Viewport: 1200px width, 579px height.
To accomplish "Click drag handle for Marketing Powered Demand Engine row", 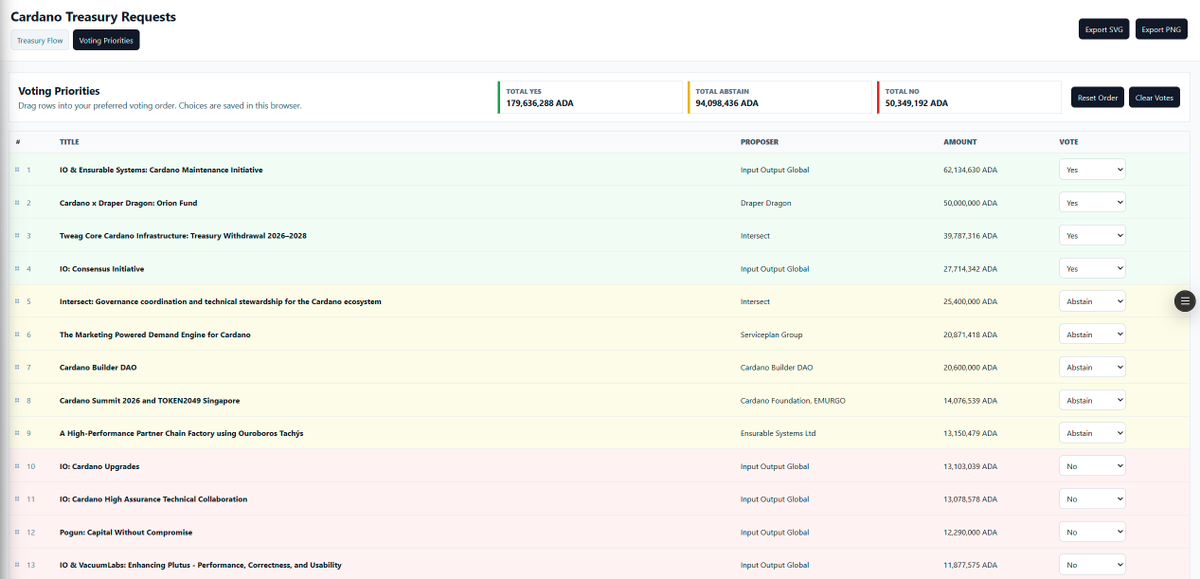I will tap(17, 334).
